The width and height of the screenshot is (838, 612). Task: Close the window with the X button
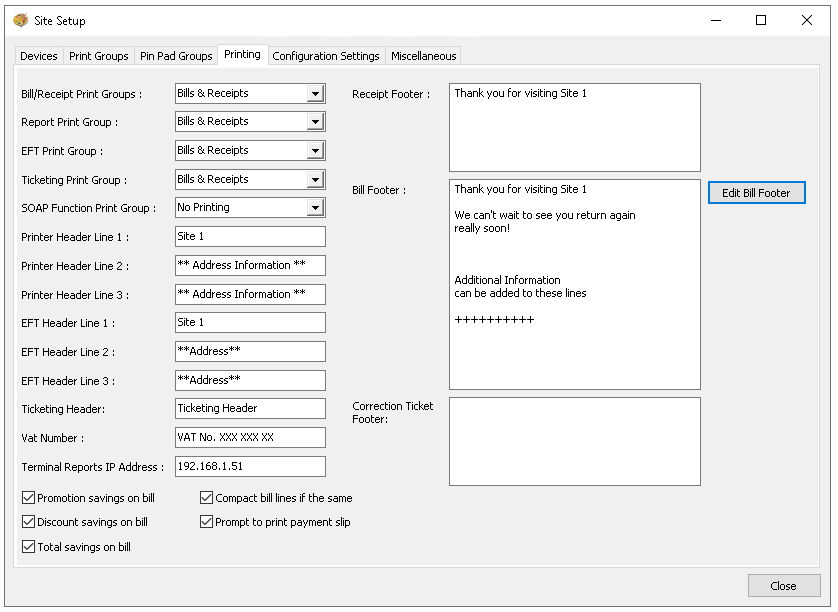[807, 20]
